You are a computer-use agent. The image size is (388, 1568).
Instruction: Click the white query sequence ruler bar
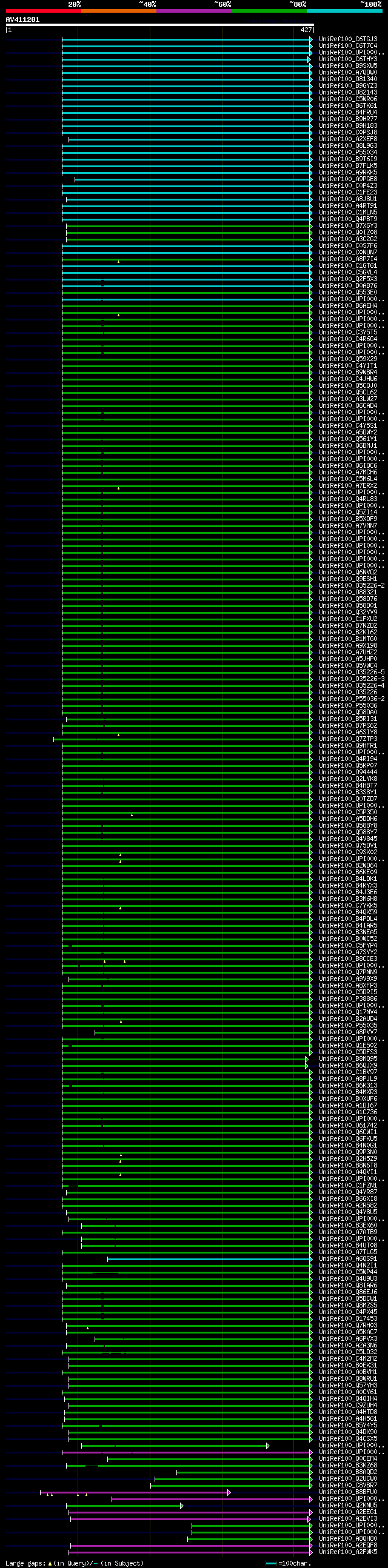click(x=159, y=25)
